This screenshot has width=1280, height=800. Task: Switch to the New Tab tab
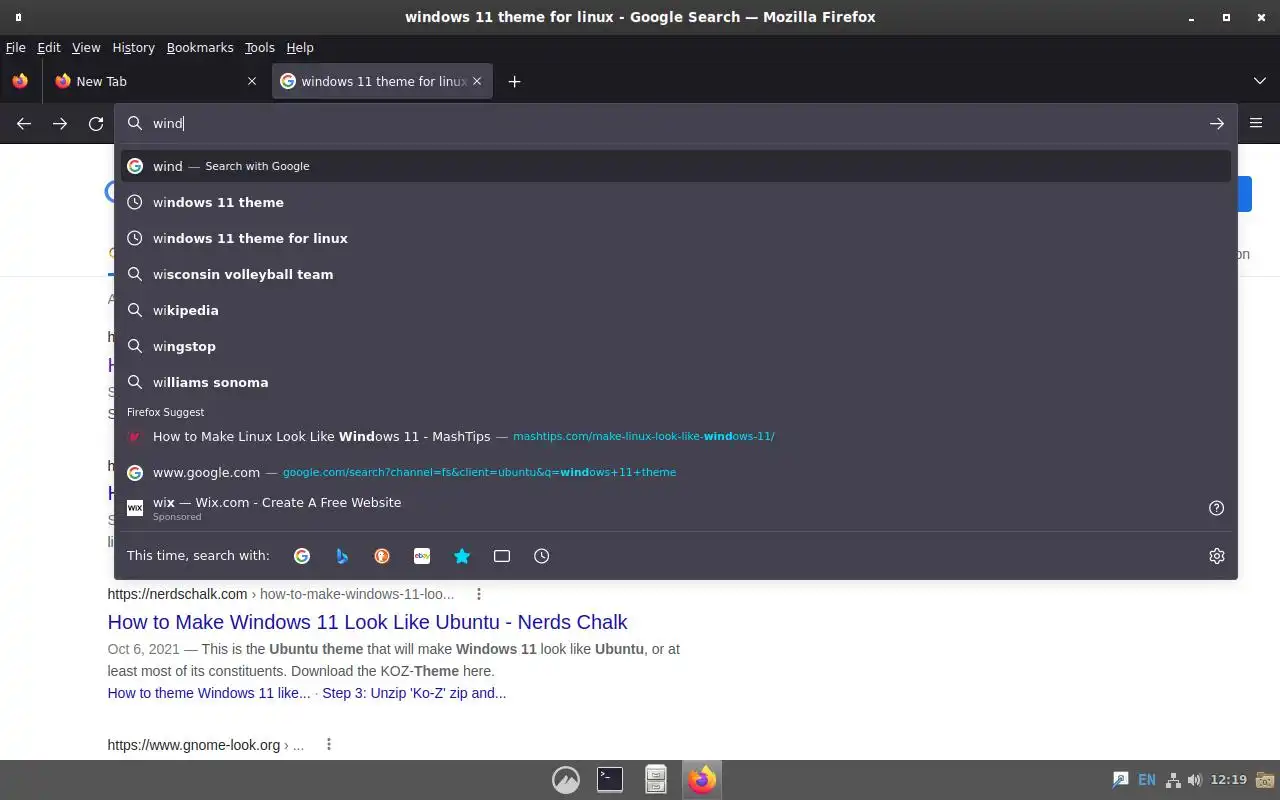tap(156, 82)
